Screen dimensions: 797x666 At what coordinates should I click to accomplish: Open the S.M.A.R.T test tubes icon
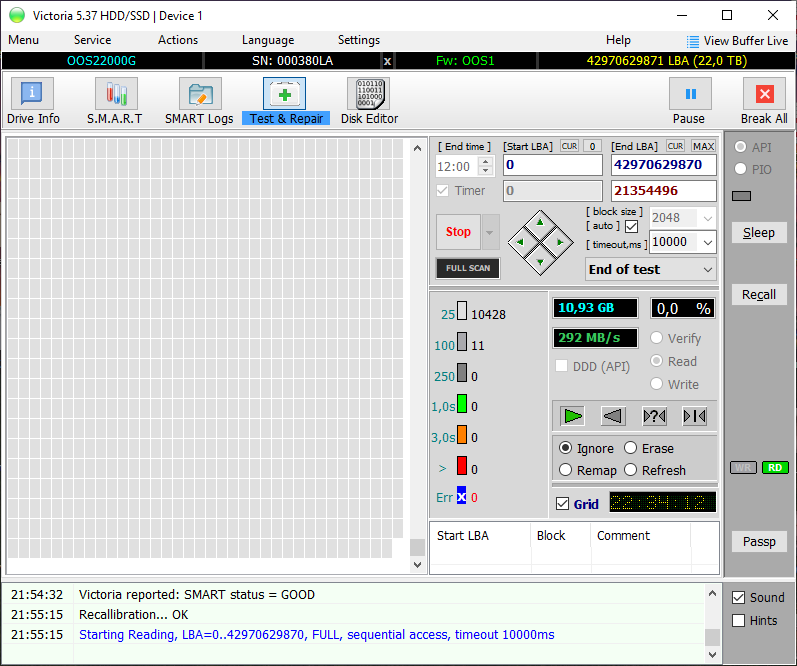point(116,94)
